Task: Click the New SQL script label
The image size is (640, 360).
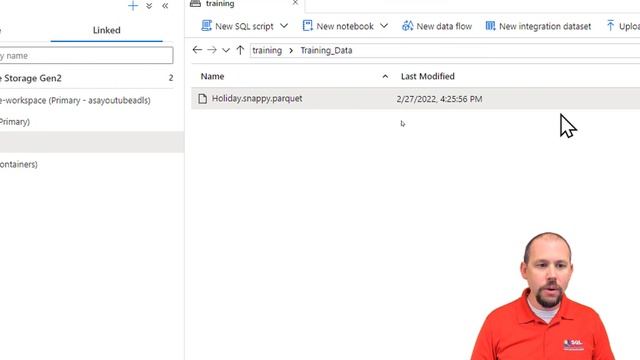Action: click(244, 26)
